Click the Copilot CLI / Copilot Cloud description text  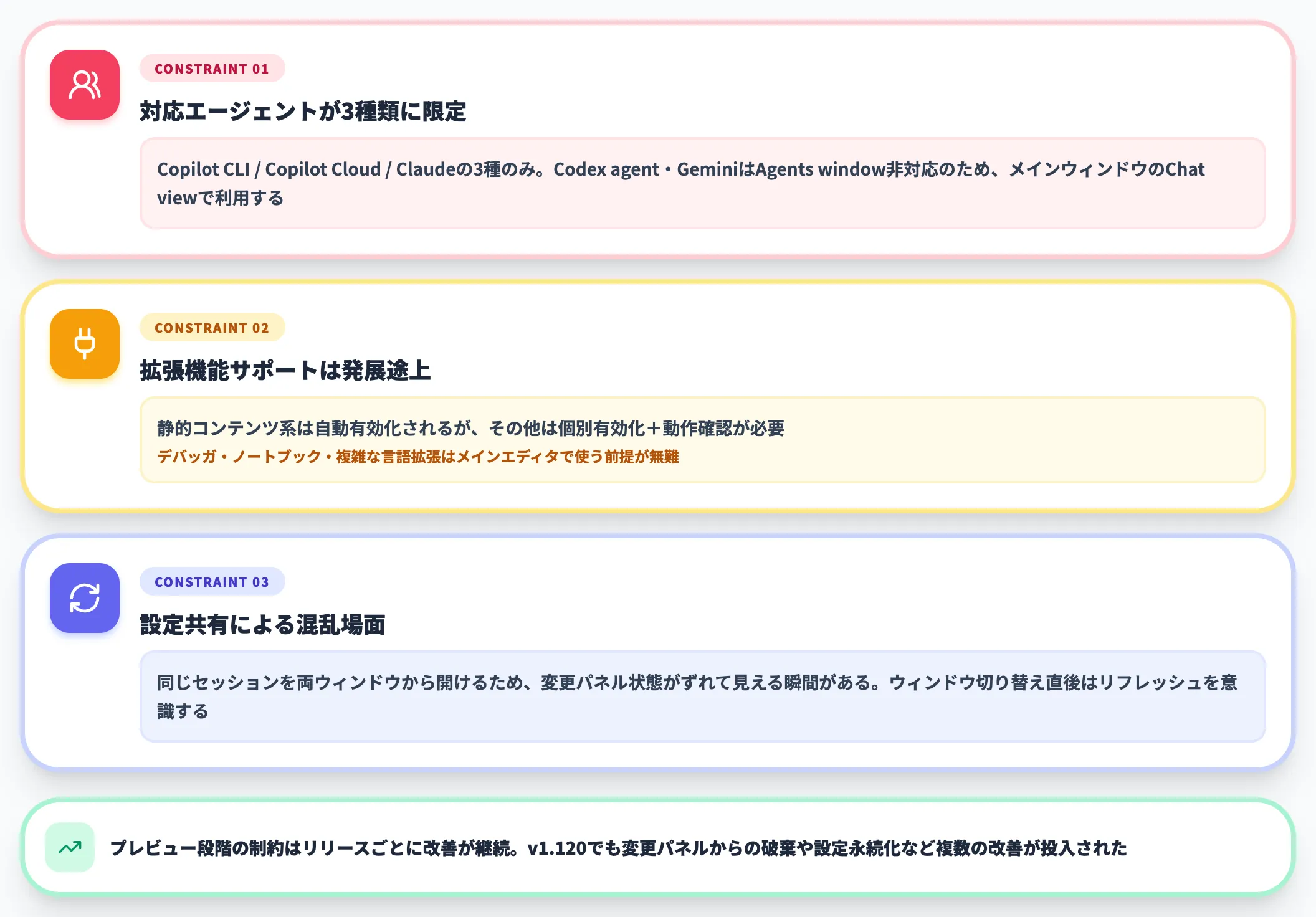pyautogui.click(x=680, y=183)
